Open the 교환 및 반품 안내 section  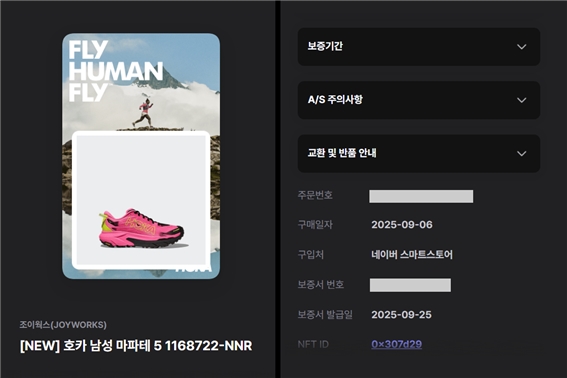[x=419, y=153]
